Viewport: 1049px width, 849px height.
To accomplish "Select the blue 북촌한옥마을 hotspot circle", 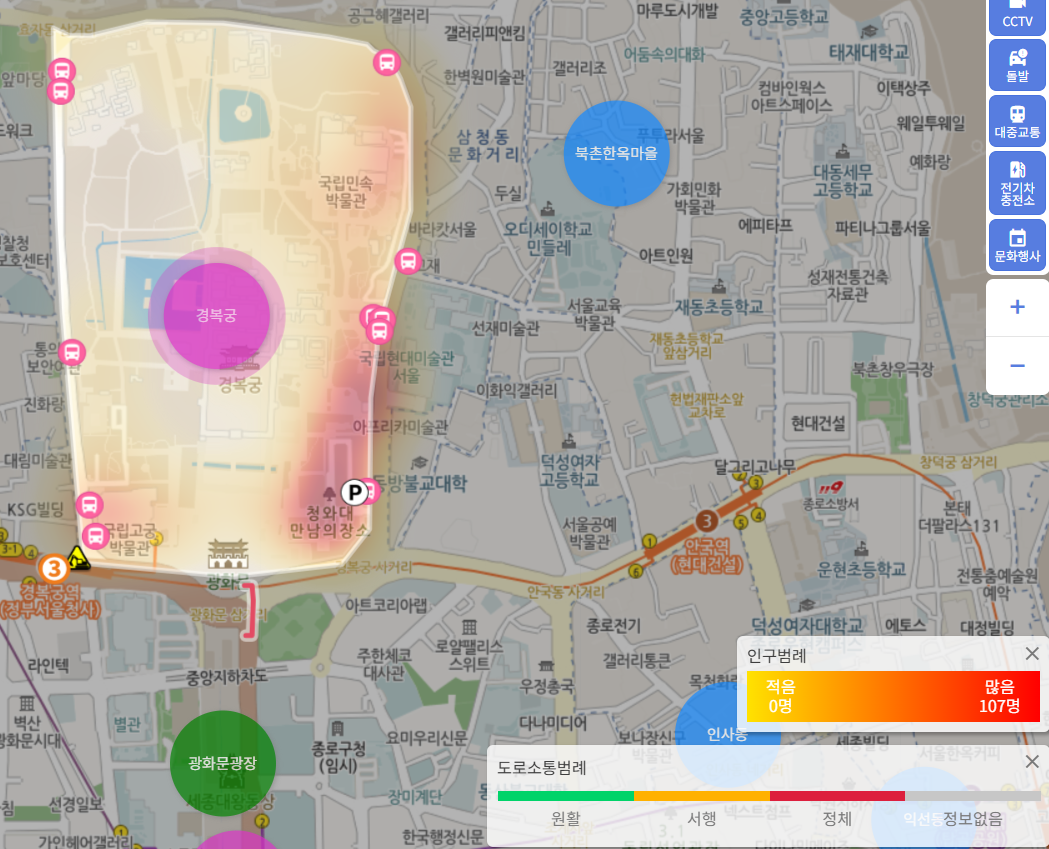I will (x=616, y=153).
